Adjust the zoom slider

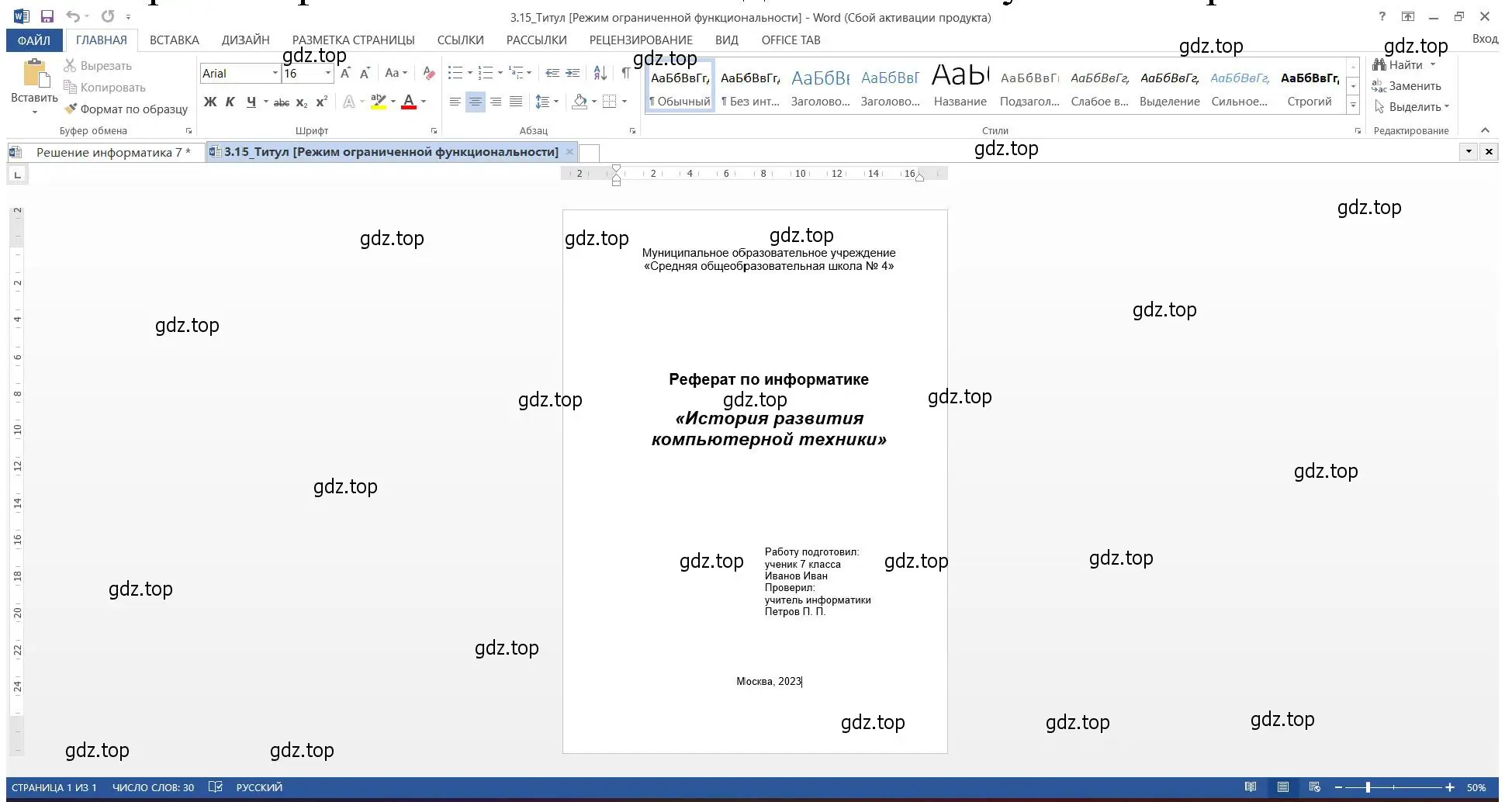tap(1368, 787)
